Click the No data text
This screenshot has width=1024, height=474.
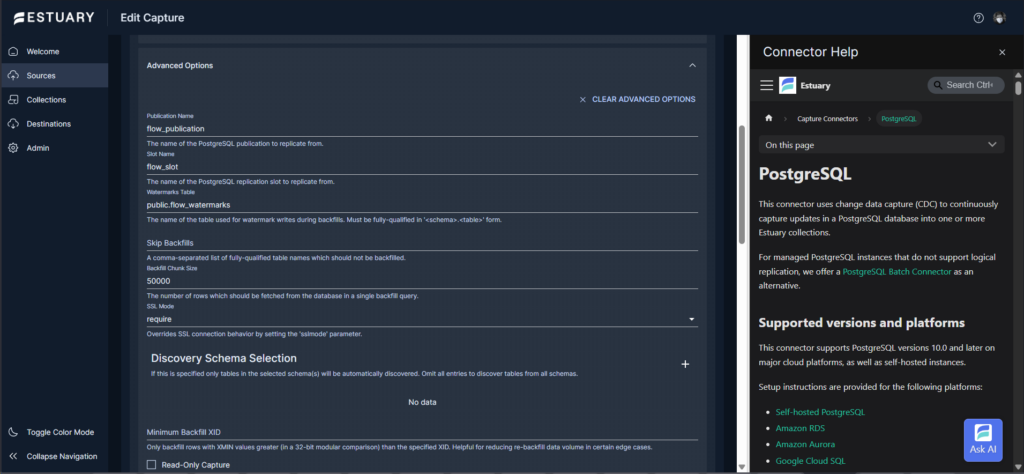422,402
